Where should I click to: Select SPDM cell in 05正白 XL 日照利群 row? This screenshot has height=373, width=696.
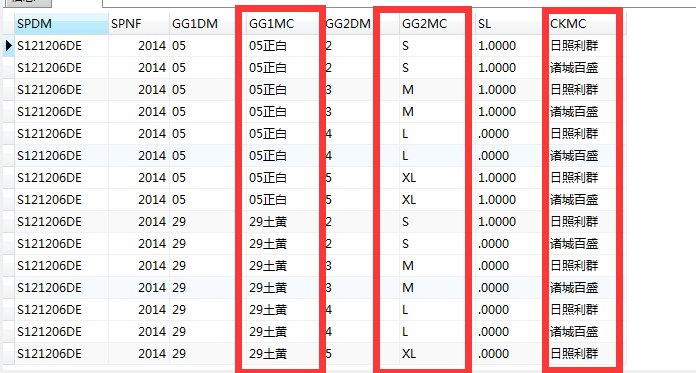61,178
